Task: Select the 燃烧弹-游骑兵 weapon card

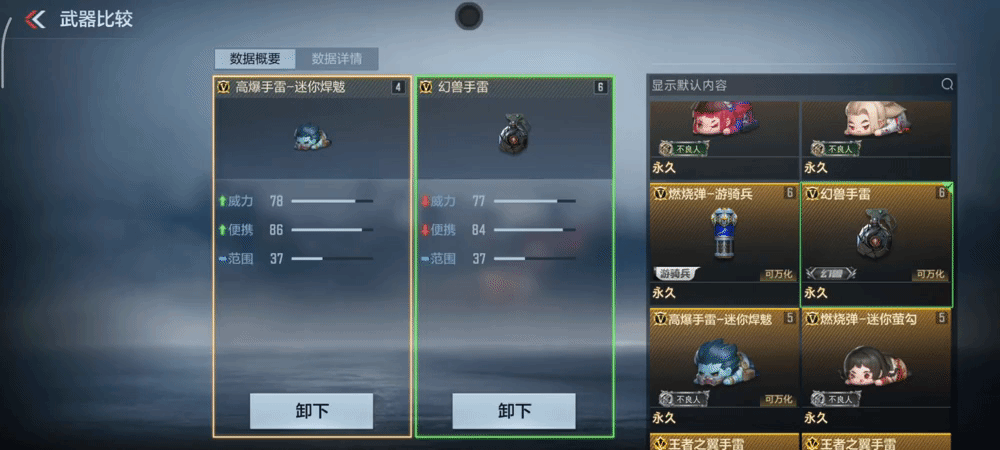Action: (724, 245)
